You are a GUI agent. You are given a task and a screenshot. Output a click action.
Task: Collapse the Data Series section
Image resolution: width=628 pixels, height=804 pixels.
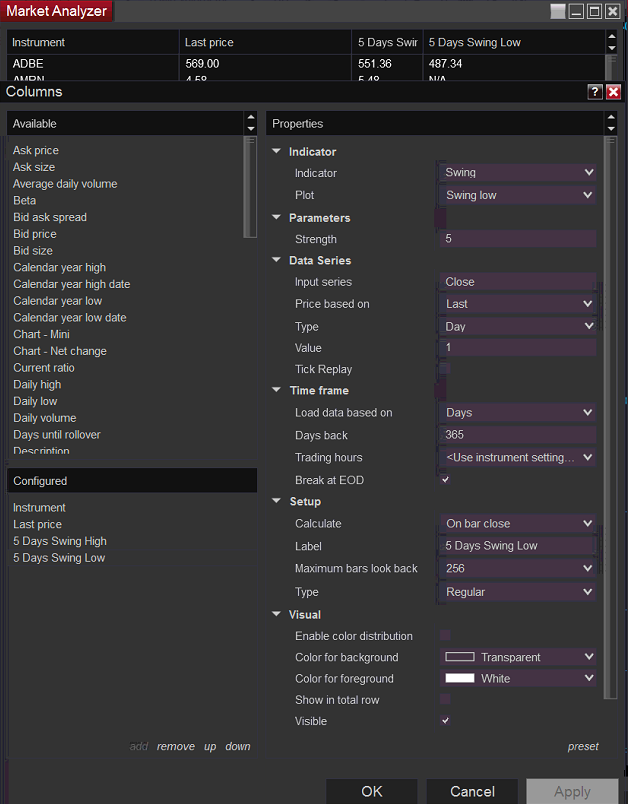click(277, 261)
